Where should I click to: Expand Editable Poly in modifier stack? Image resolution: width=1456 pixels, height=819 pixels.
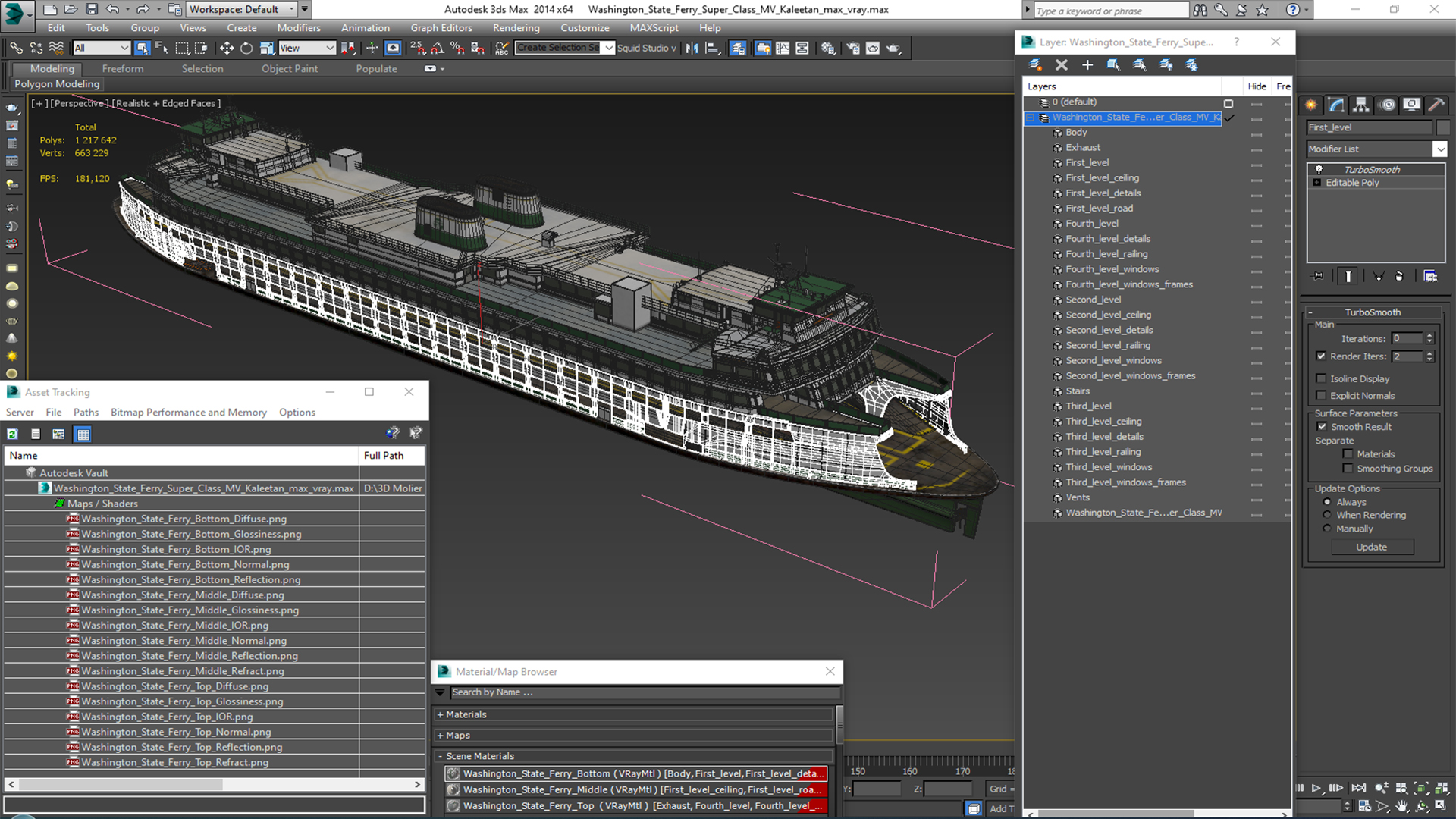tap(1317, 183)
